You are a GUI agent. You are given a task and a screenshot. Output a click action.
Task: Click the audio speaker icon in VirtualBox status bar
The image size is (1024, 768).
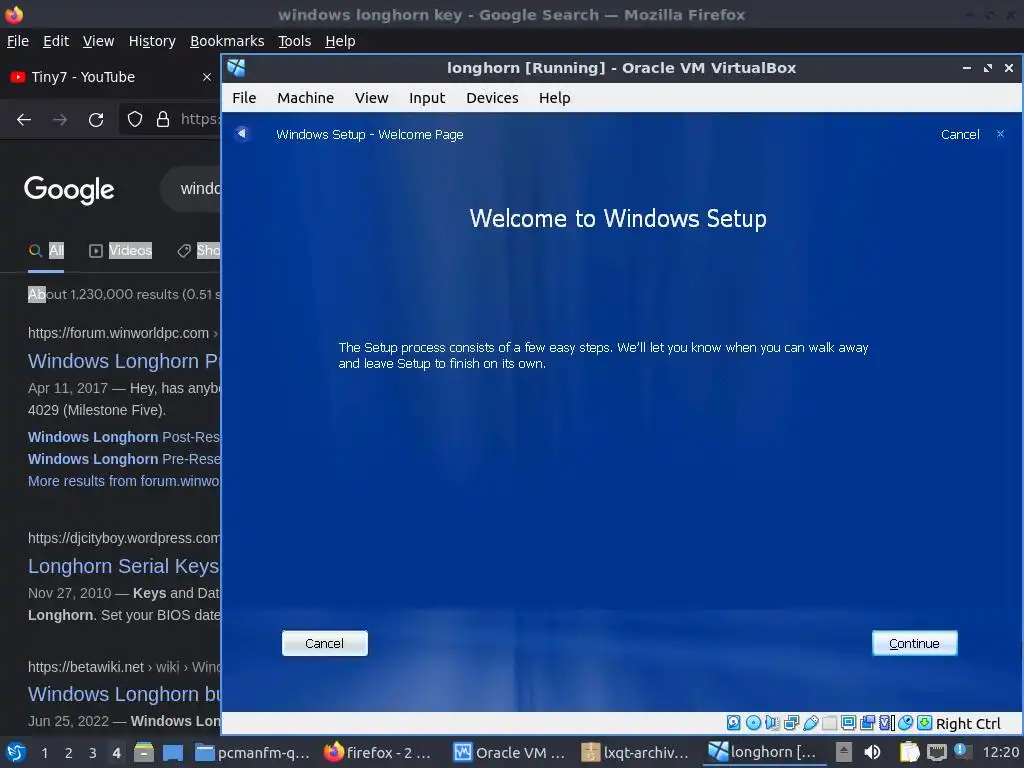tap(772, 723)
